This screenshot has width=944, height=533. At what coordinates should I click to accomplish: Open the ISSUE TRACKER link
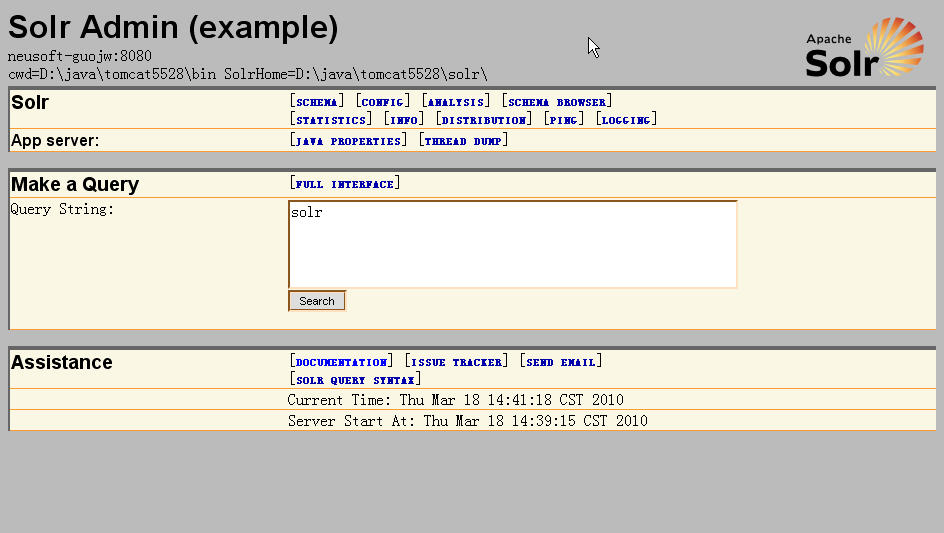(456, 362)
